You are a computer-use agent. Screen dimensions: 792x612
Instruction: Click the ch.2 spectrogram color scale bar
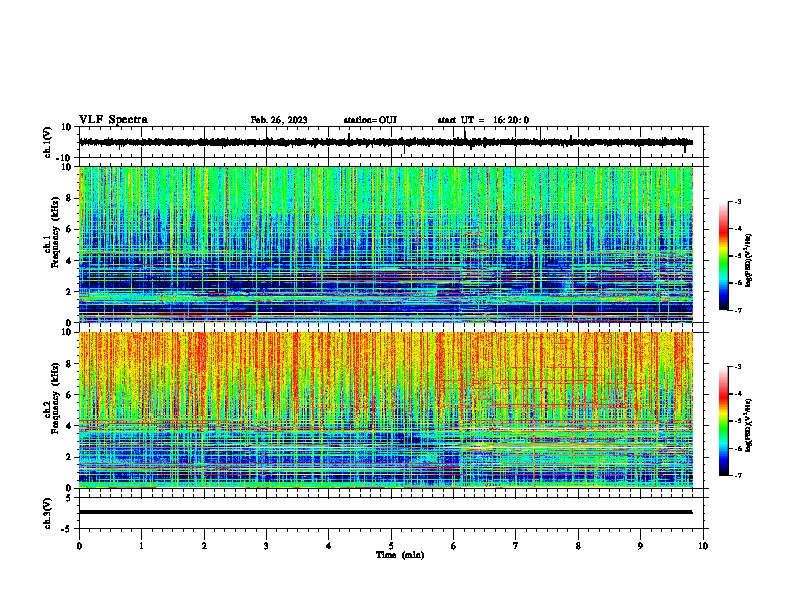[723, 421]
